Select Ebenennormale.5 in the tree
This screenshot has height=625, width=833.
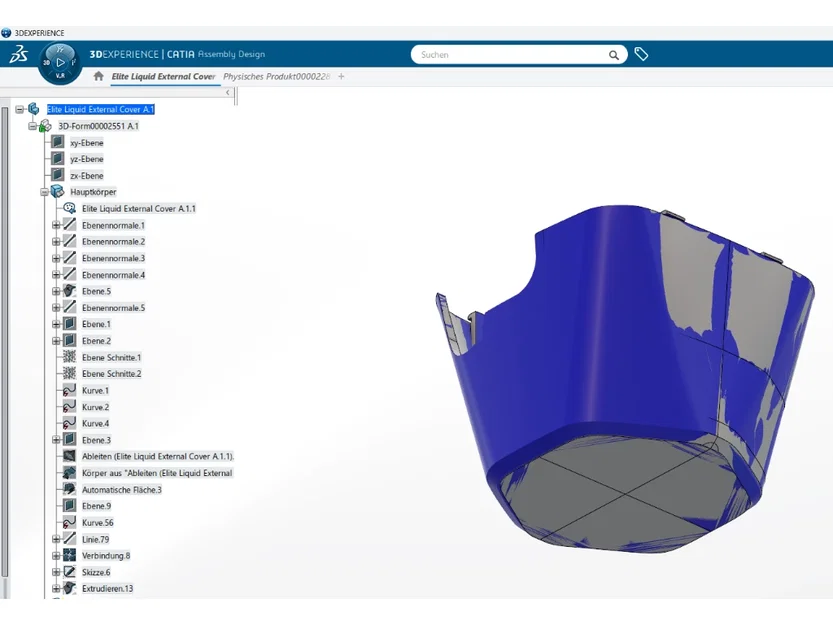[113, 308]
